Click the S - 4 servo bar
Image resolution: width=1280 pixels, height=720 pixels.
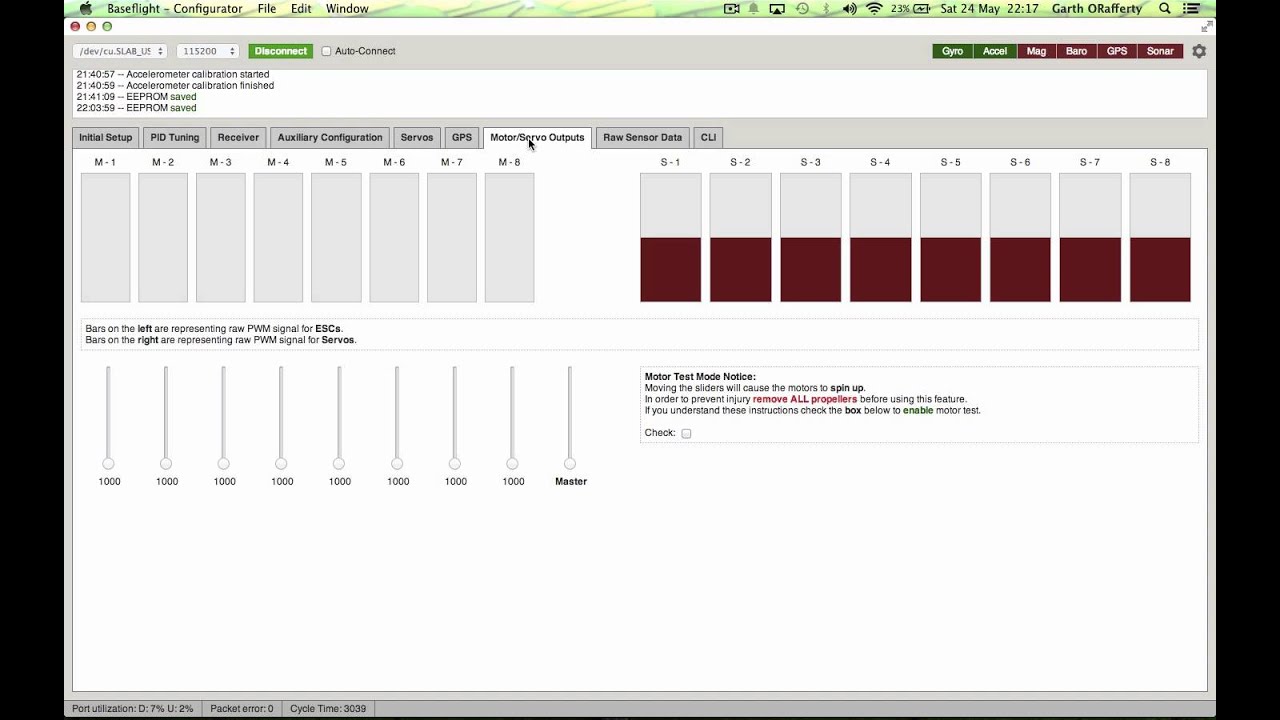[881, 237]
